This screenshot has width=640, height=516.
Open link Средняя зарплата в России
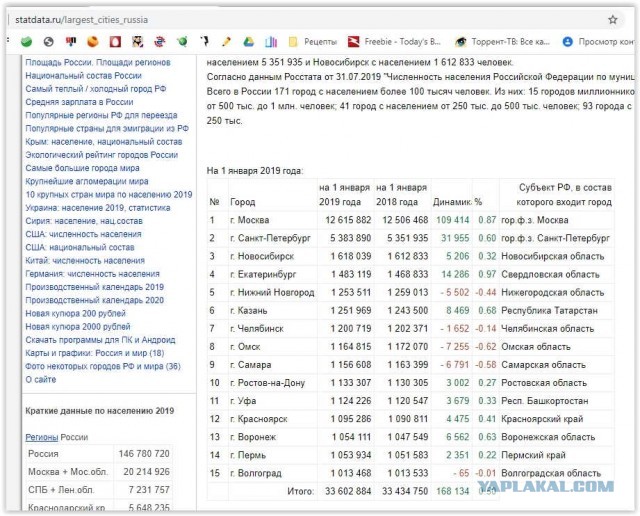click(79, 102)
